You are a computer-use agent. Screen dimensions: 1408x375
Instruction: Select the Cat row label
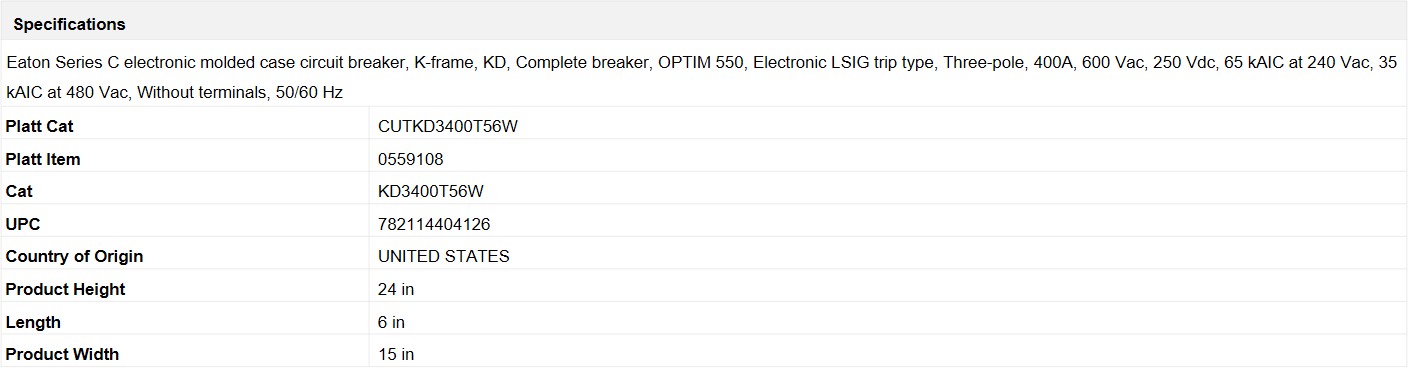(x=19, y=191)
